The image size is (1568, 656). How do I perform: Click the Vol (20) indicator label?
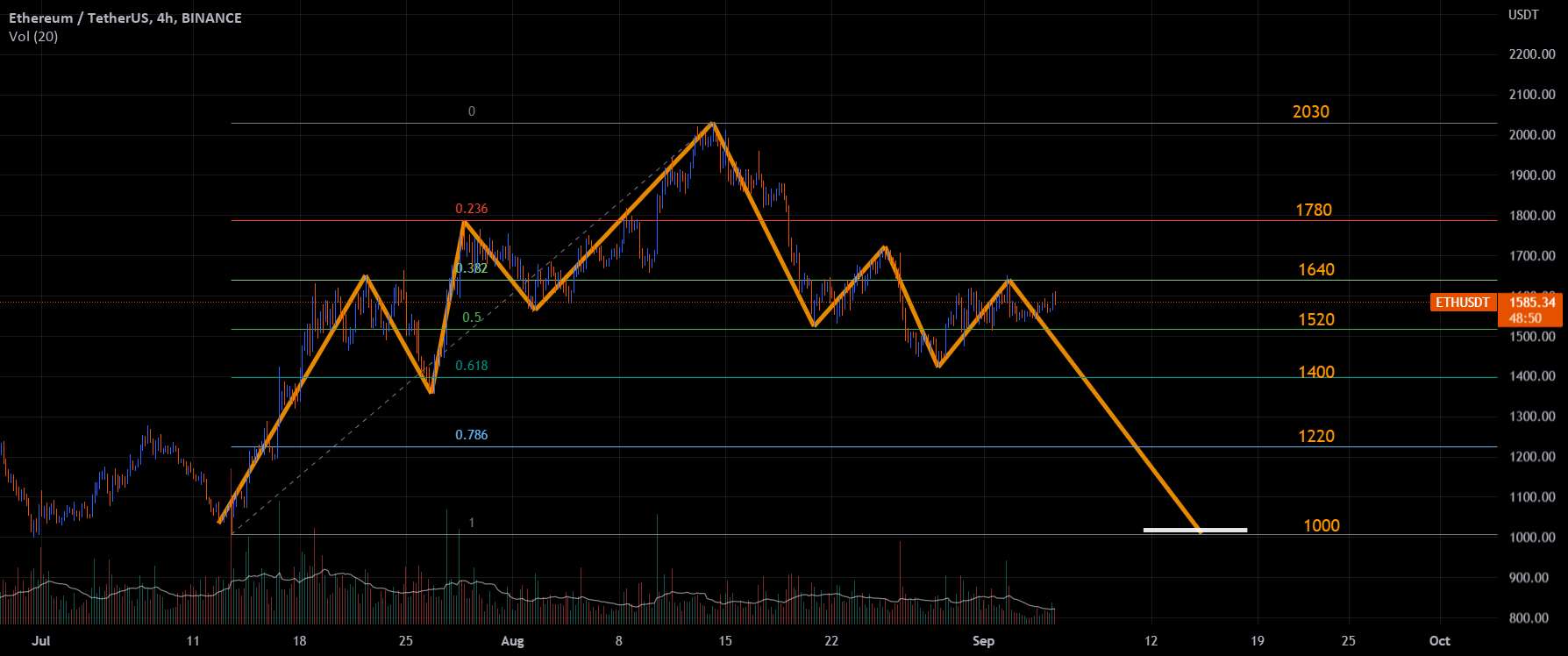point(32,37)
